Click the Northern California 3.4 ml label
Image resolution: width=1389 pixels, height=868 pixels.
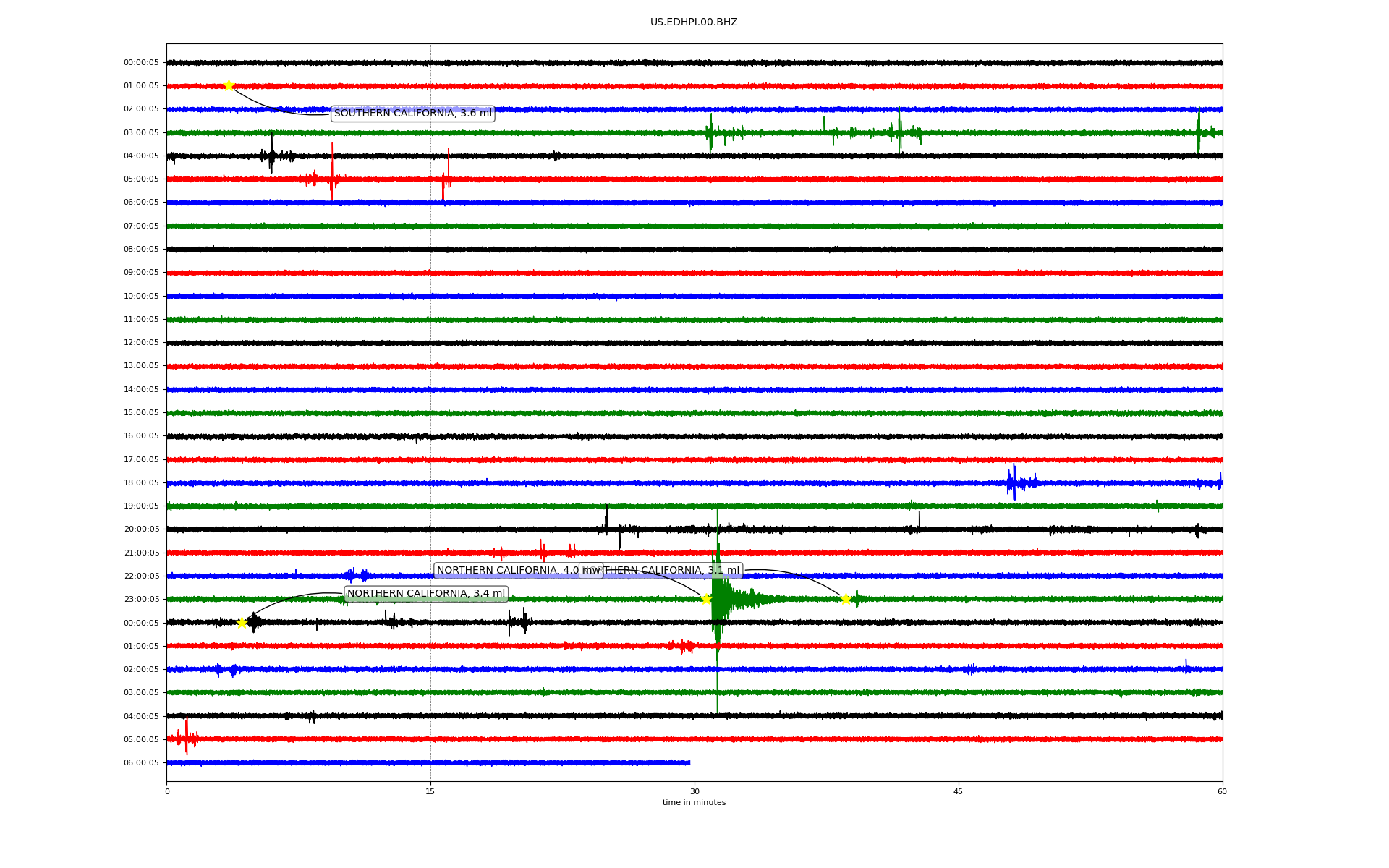click(426, 594)
